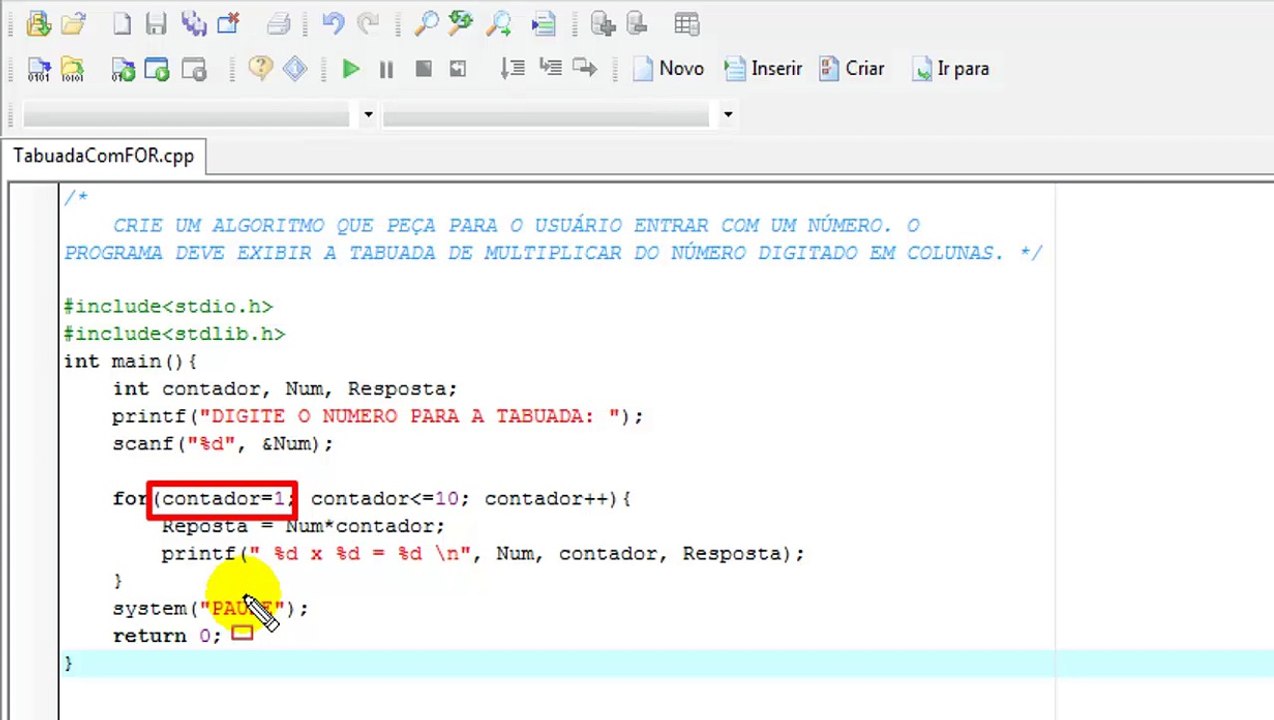Click the scanf("%d", &Num); line

pos(222,444)
